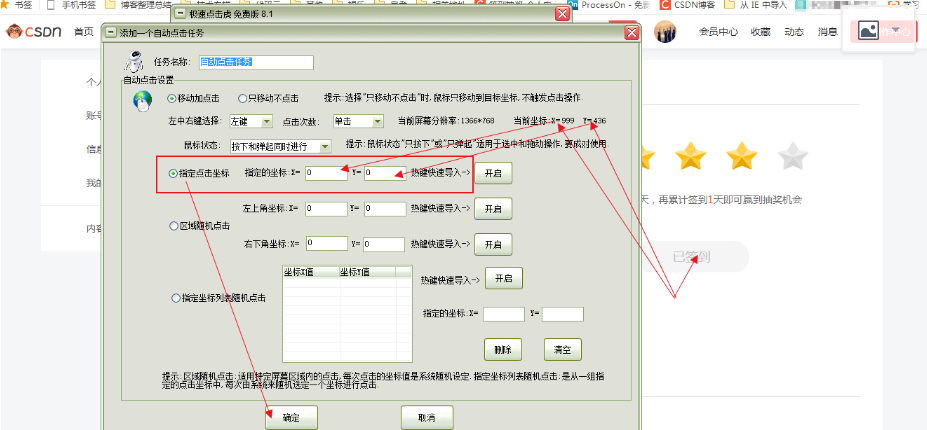This screenshot has width=927, height=430.
Task: Click the image icon in top-right popup
Action: (x=867, y=31)
